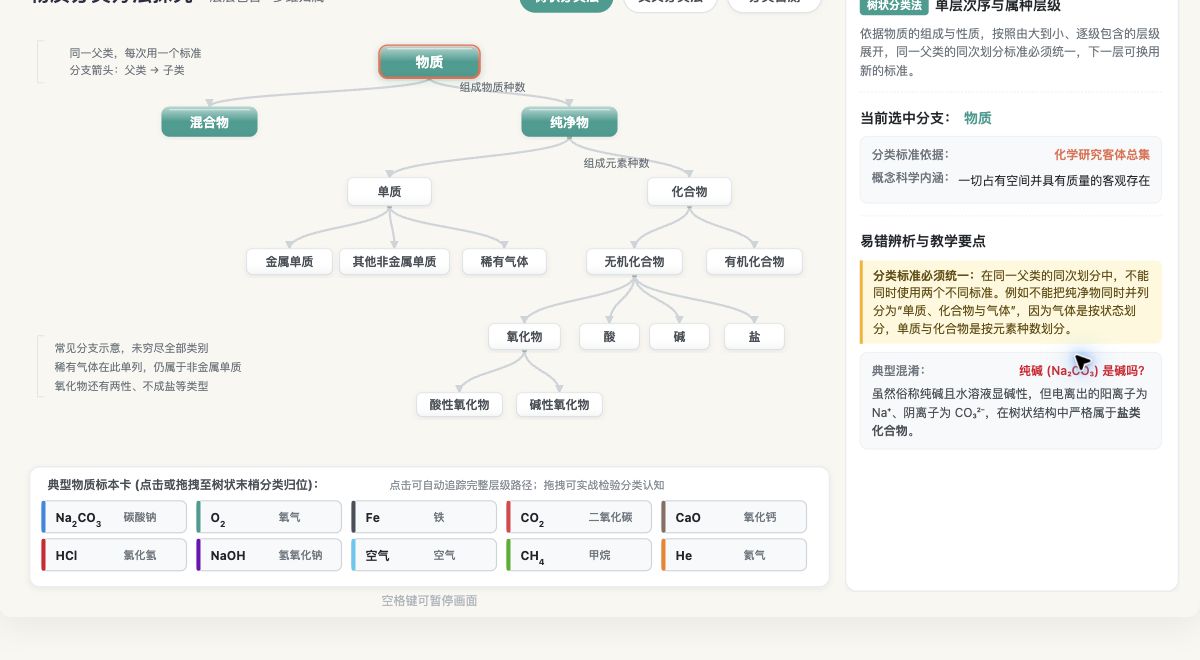
Task: Open the 金属单质 branch node
Action: click(x=289, y=261)
